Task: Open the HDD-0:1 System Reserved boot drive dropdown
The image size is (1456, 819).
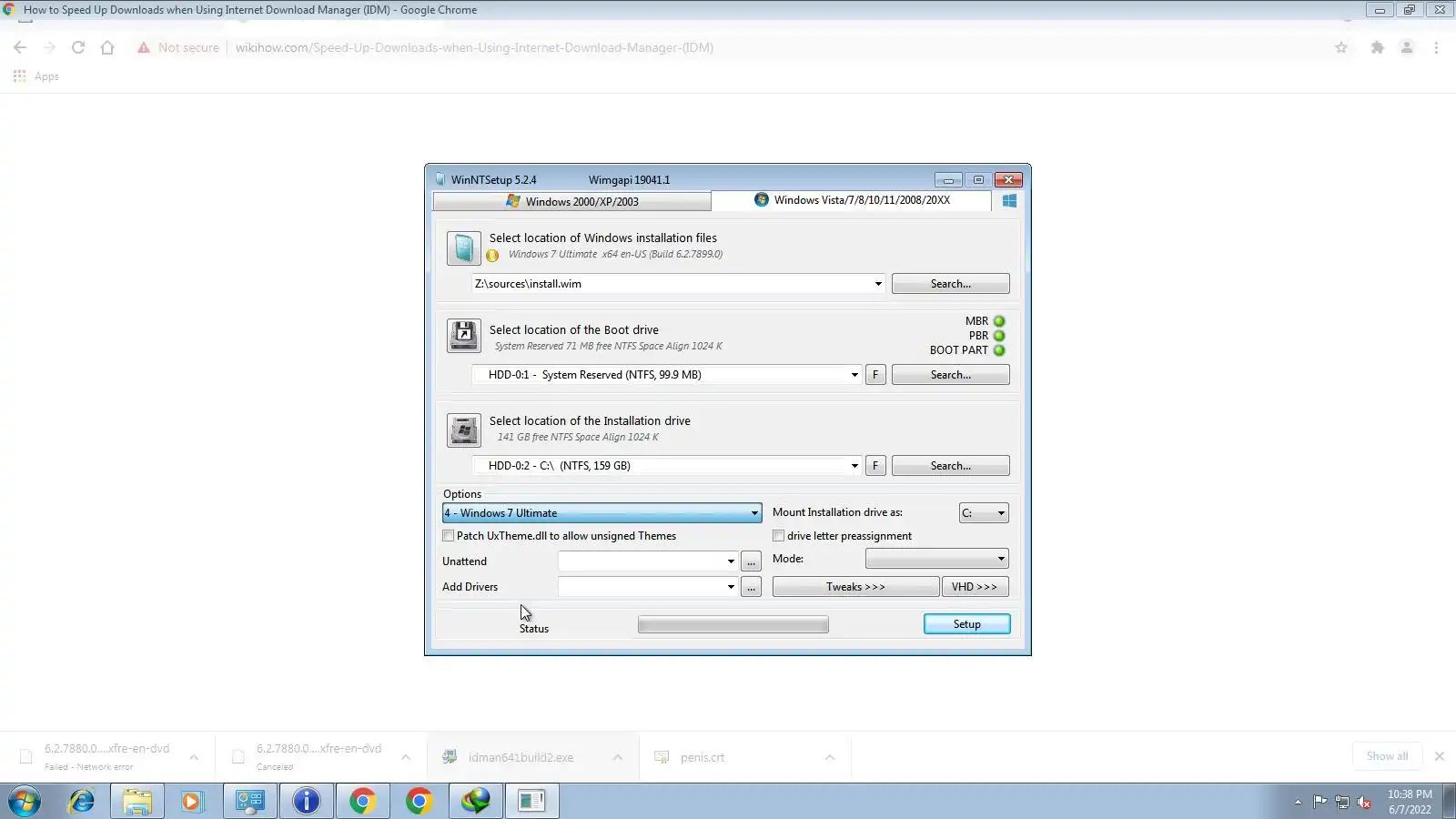Action: [x=854, y=375]
